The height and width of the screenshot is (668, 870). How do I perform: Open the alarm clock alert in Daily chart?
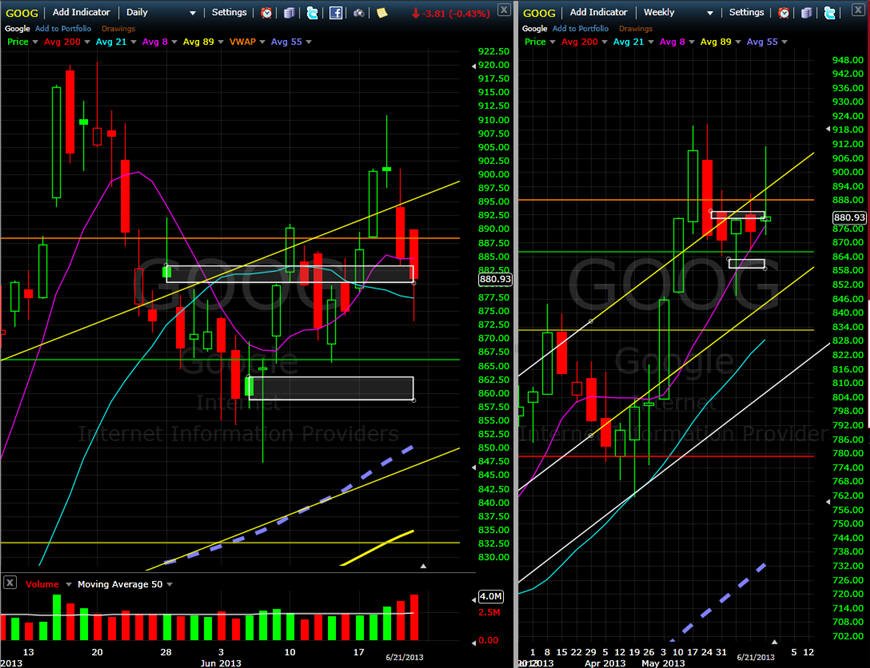click(266, 12)
